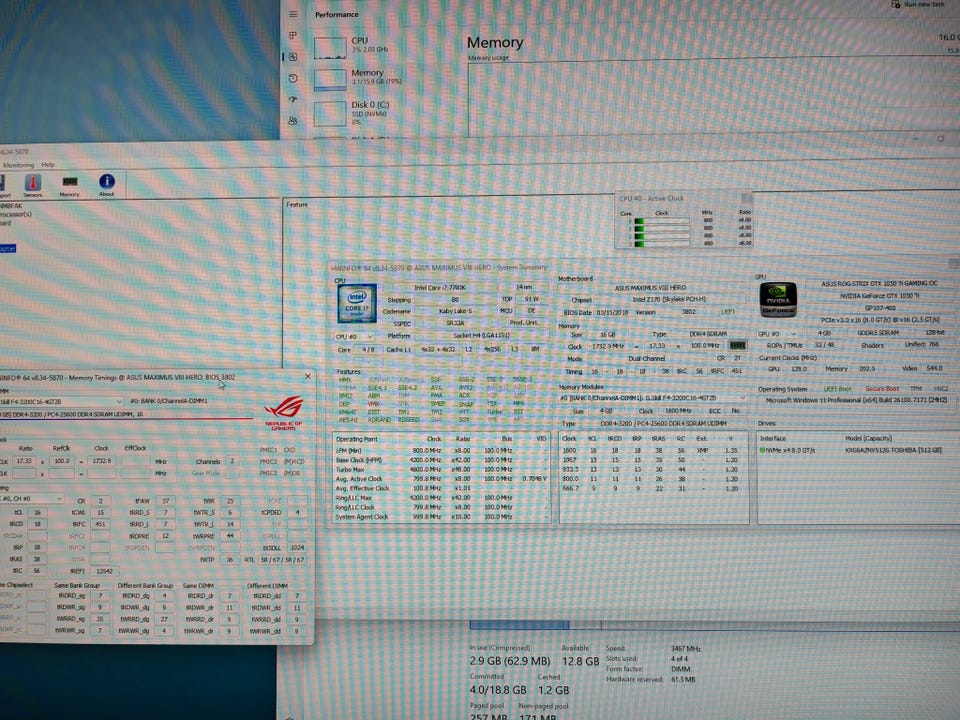Open the Processes page in Task Manager
This screenshot has height=720, width=960.
point(293,36)
